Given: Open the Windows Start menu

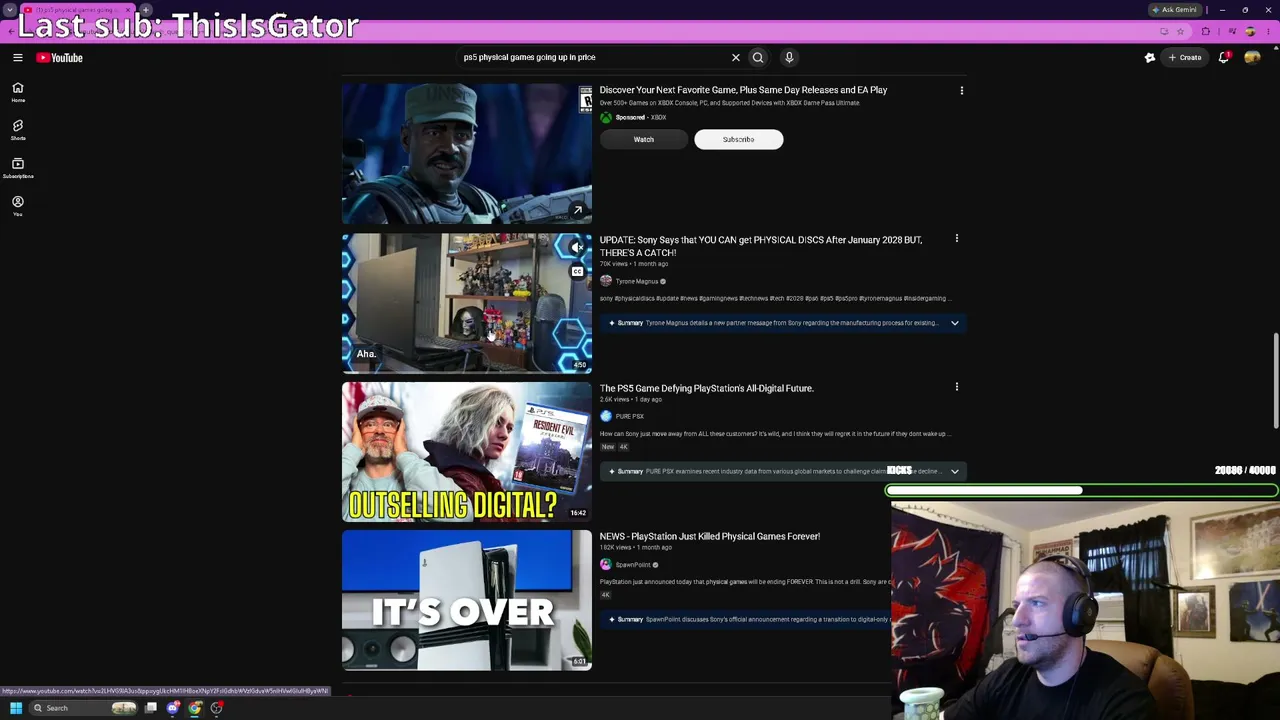Looking at the screenshot, I should pos(16,708).
